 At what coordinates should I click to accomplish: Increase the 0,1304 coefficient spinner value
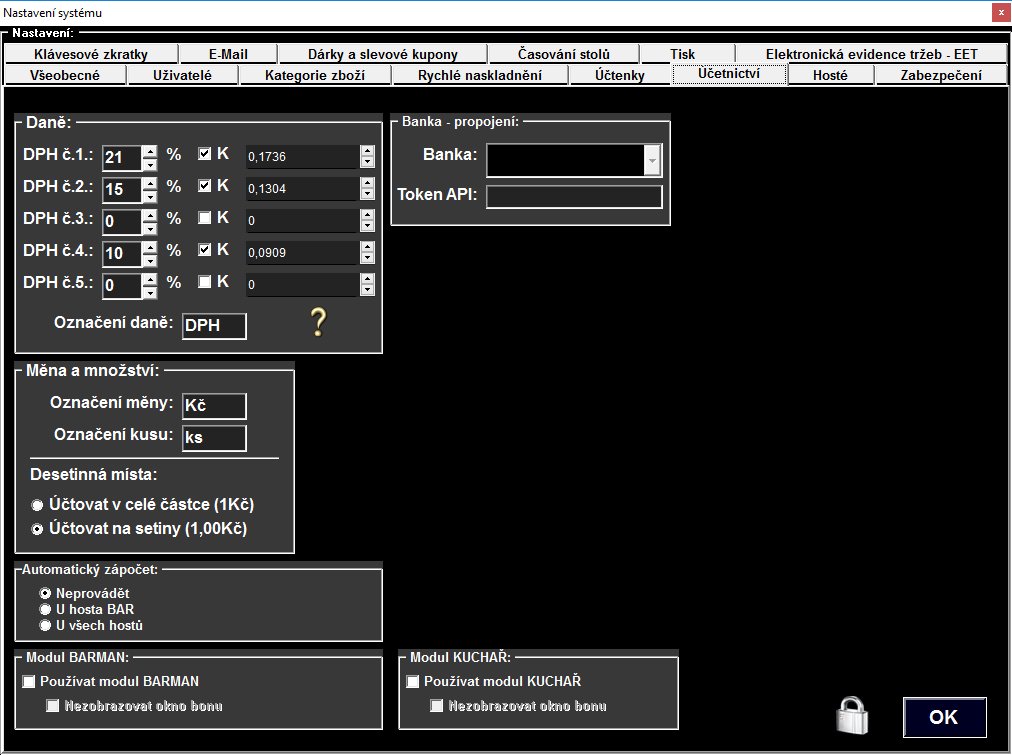click(367, 183)
